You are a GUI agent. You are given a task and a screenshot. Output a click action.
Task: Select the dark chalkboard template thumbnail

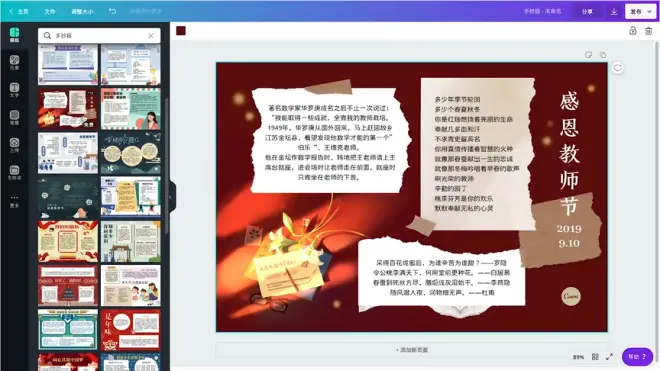pos(68,197)
